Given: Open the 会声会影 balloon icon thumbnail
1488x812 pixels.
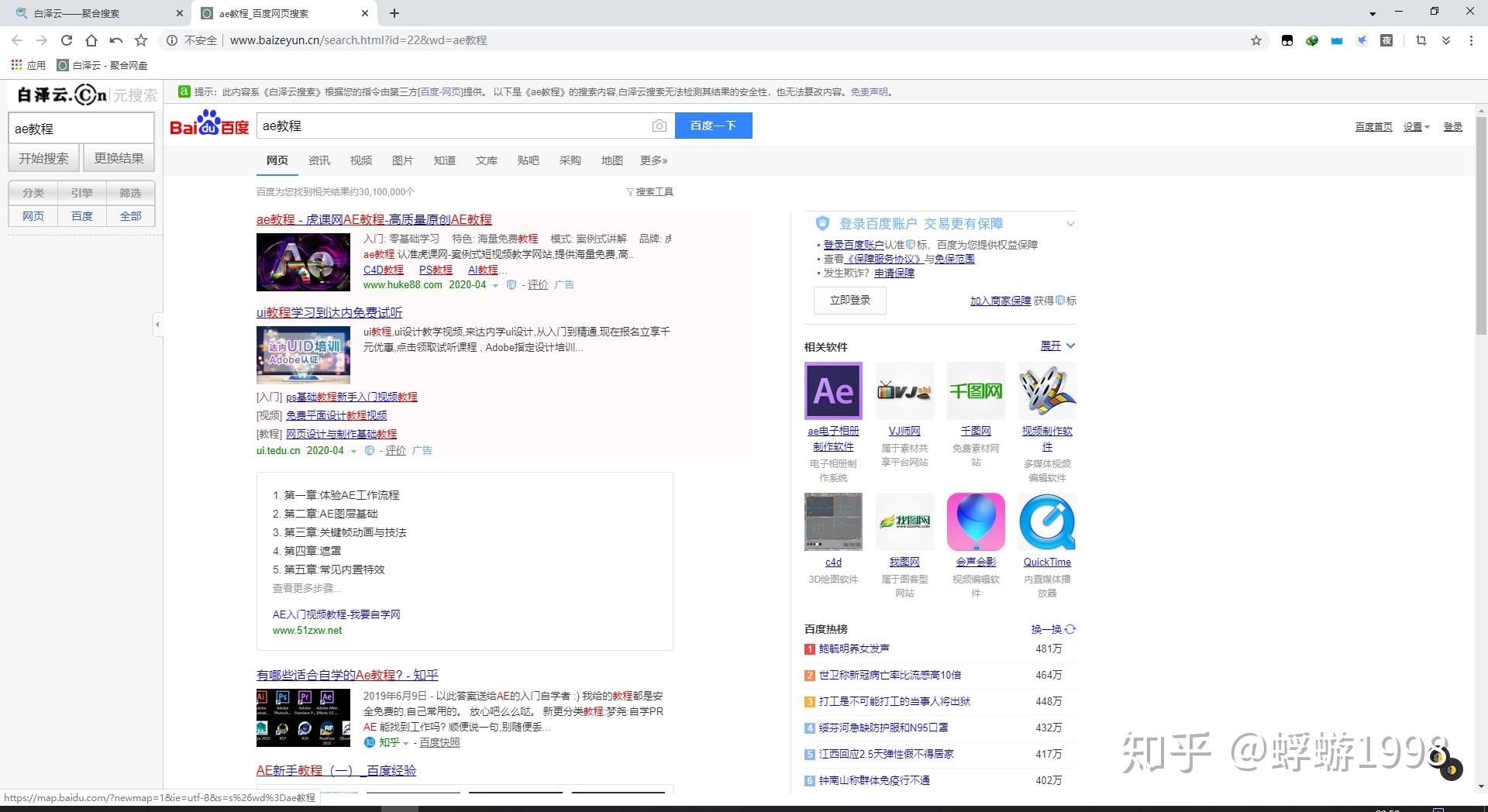Looking at the screenshot, I should pos(976,521).
